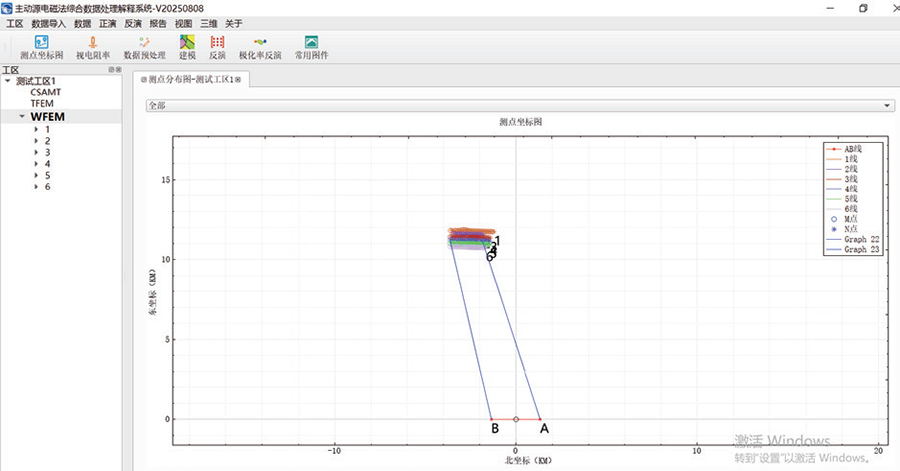
Task: Select CSAMT in the project tree
Action: (x=45, y=92)
